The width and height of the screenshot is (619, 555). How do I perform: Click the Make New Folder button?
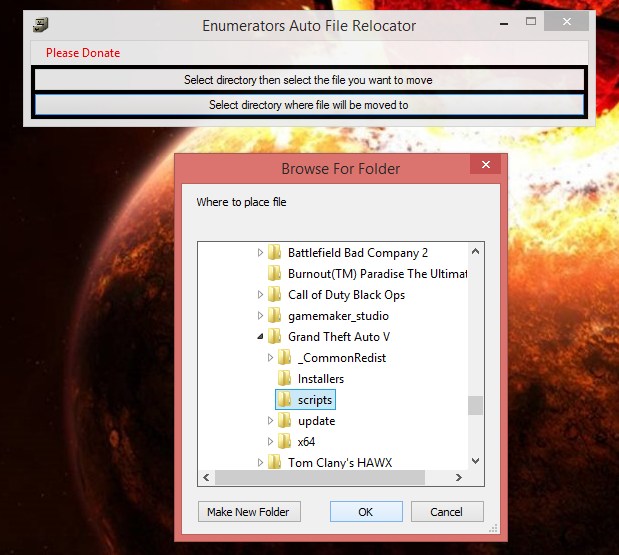pos(249,512)
